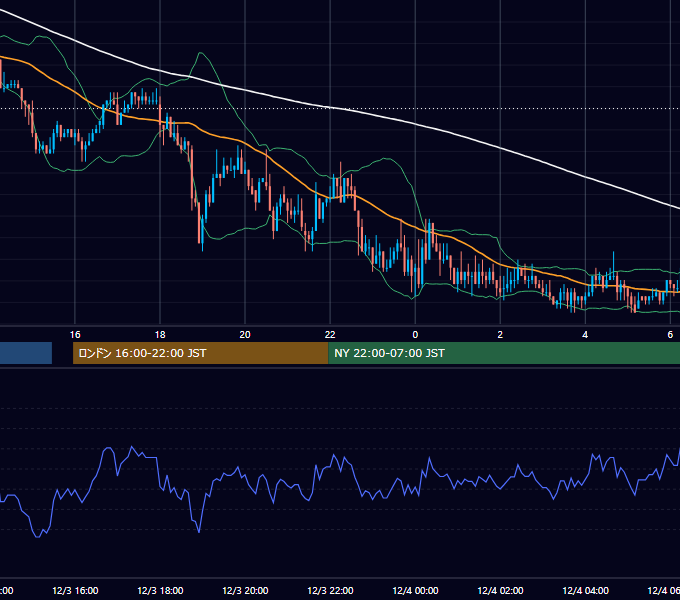Click the ロンドン 16:00-22:00 JST session bar

click(200, 353)
